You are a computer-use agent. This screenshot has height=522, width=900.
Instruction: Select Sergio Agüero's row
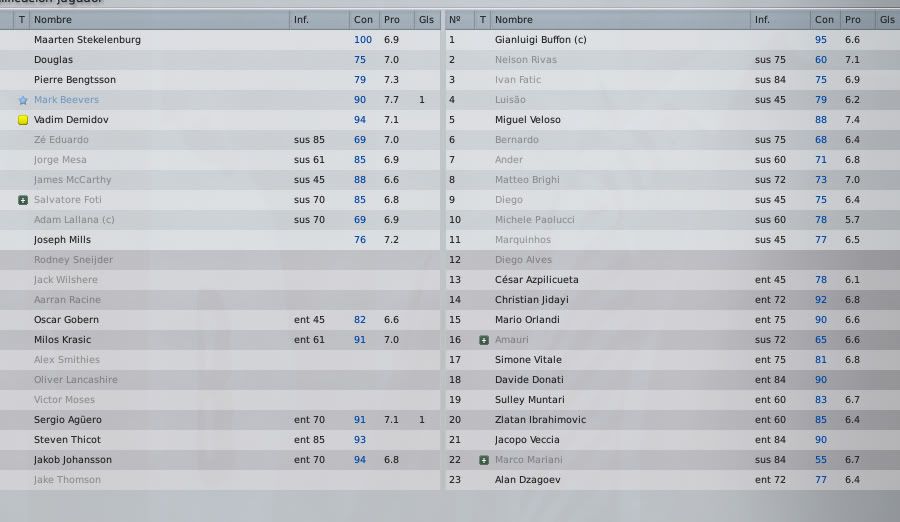(x=220, y=420)
